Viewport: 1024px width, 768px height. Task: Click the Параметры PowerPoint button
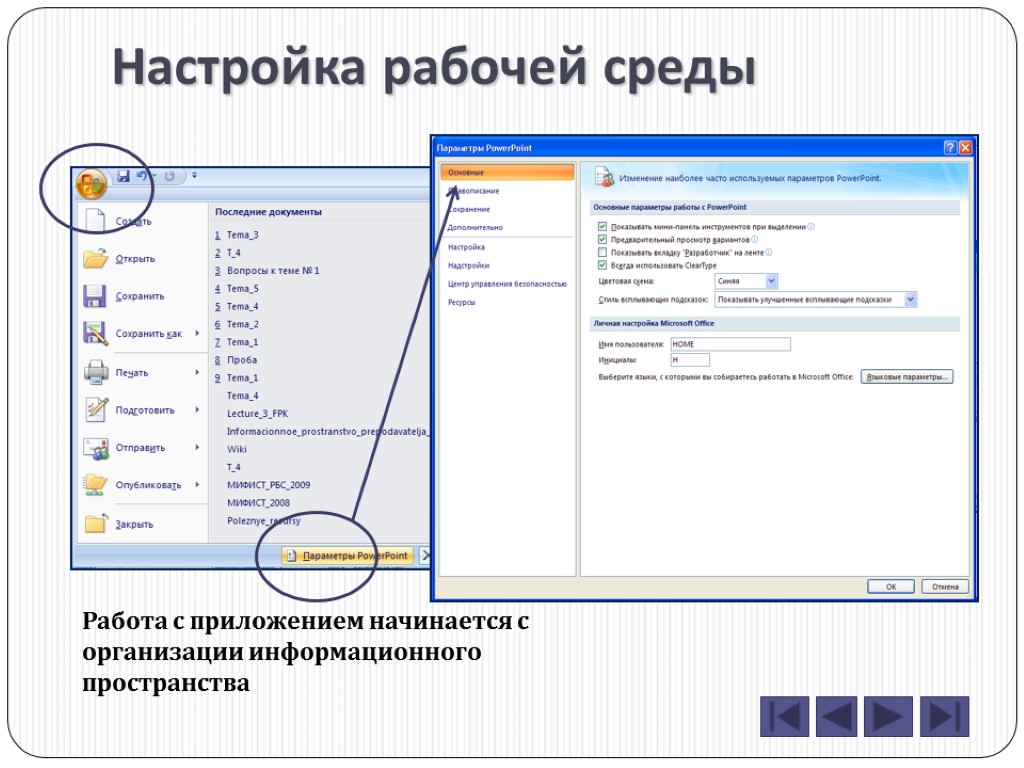point(348,556)
